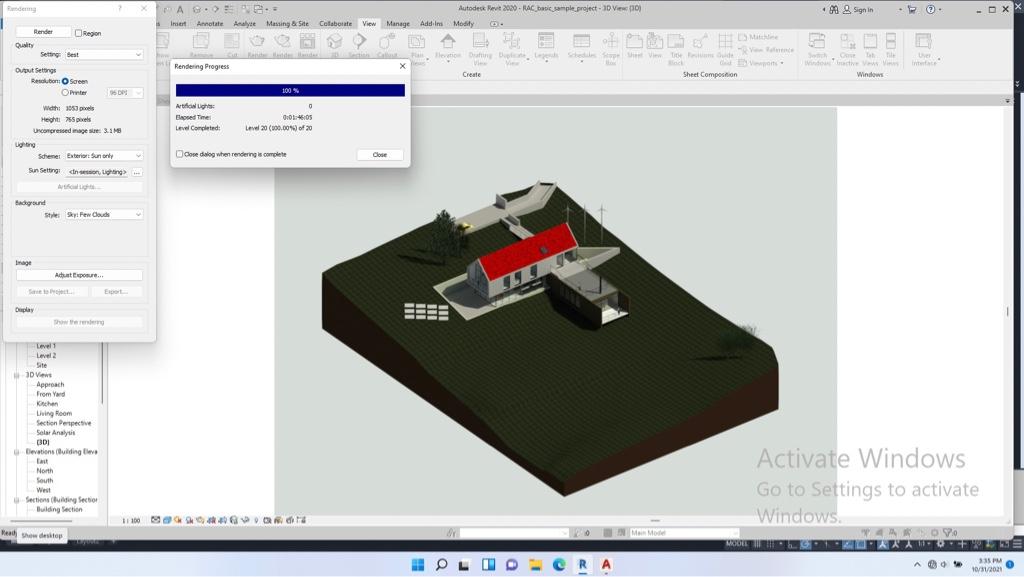Select the Living Room 3D view
1024x577 pixels.
[54, 413]
